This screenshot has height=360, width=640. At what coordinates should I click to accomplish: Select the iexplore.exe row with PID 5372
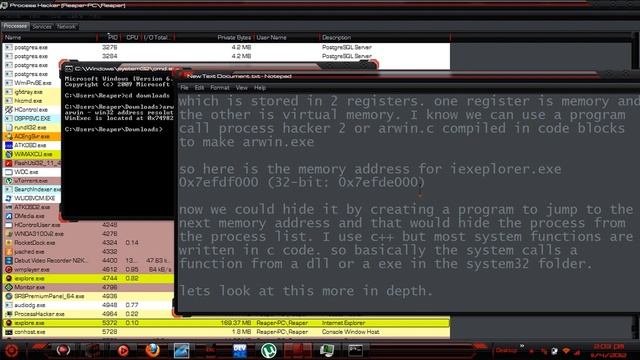pyautogui.click(x=227, y=323)
